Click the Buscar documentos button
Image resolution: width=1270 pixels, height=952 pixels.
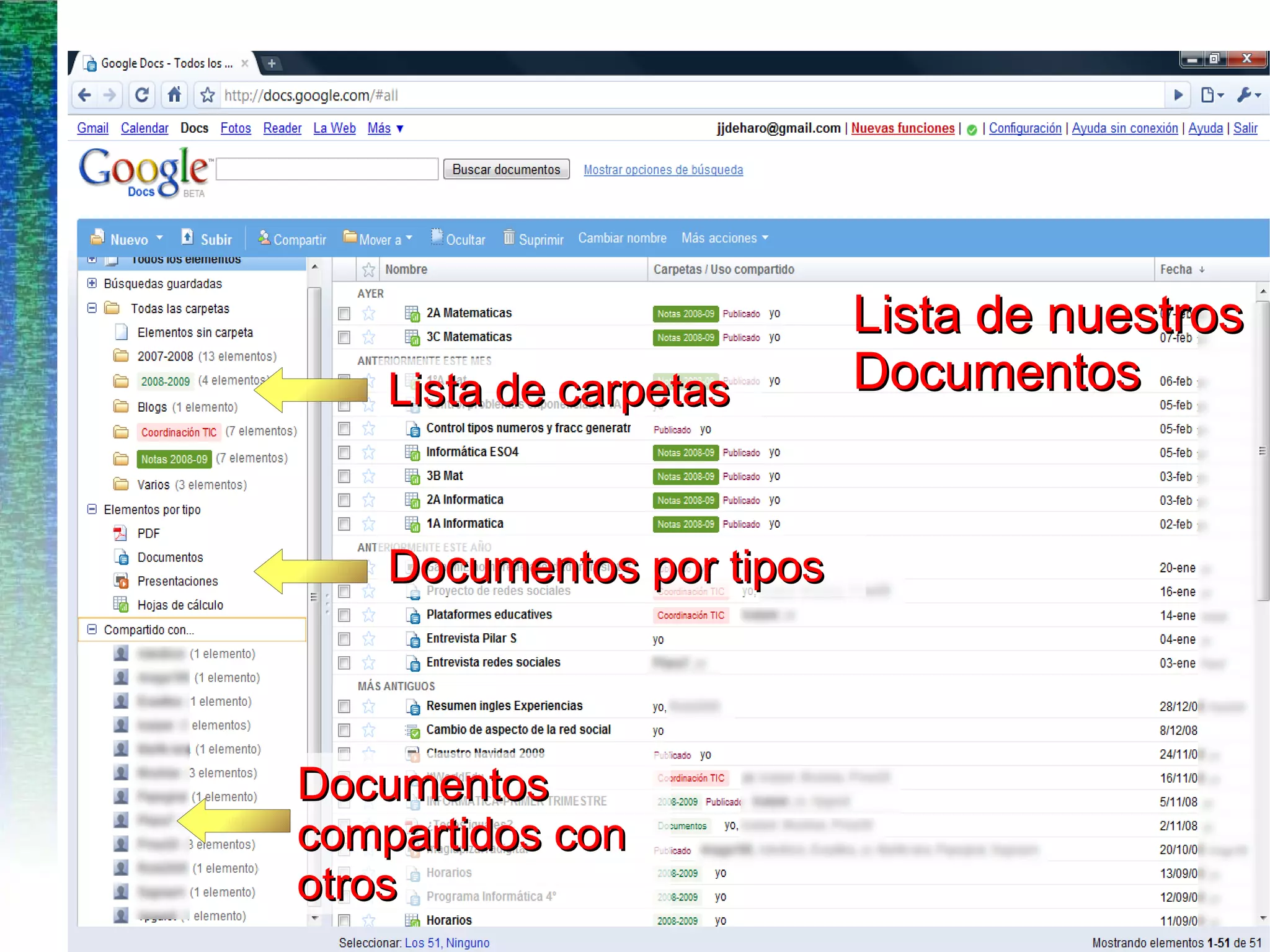(x=506, y=169)
